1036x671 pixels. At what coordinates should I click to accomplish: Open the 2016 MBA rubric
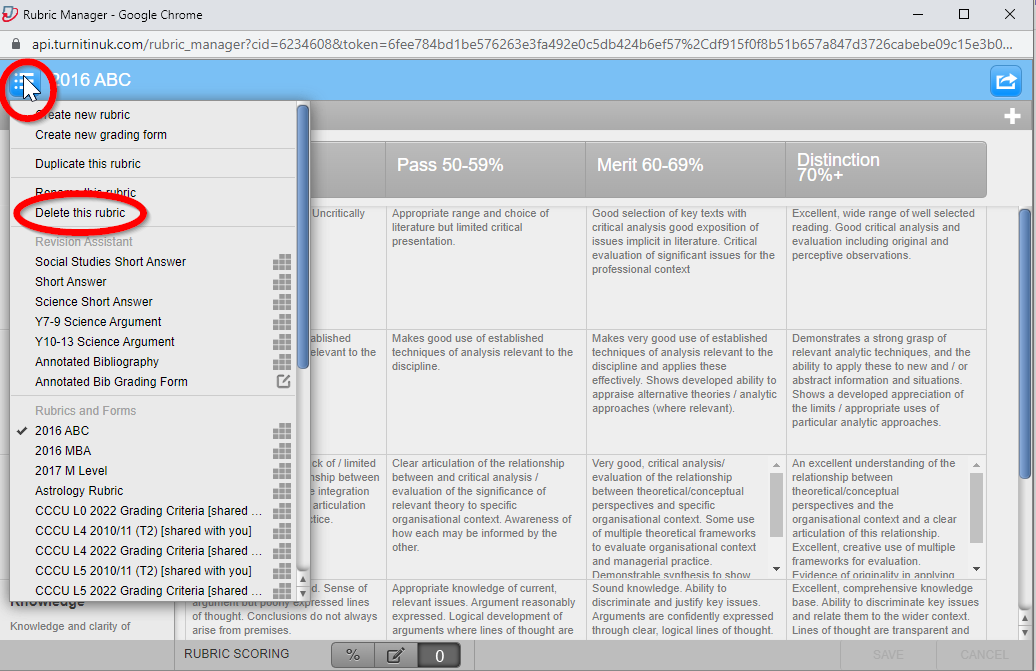[63, 451]
